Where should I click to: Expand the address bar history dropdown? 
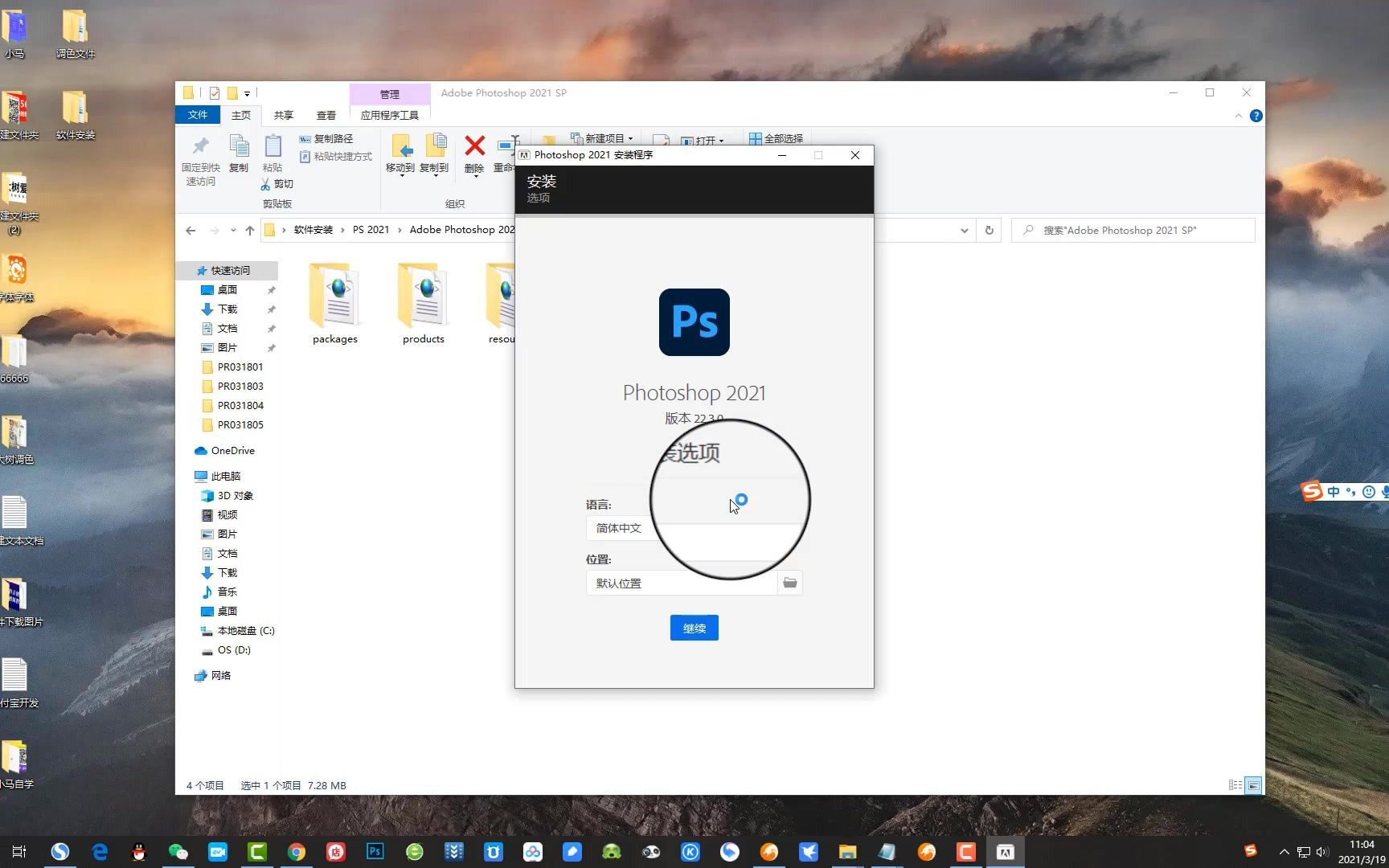[964, 230]
